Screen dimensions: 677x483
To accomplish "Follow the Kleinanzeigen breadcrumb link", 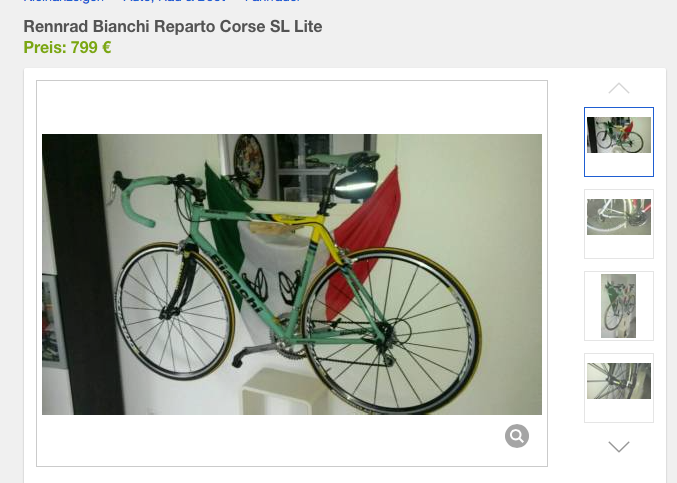I will (63, 1).
